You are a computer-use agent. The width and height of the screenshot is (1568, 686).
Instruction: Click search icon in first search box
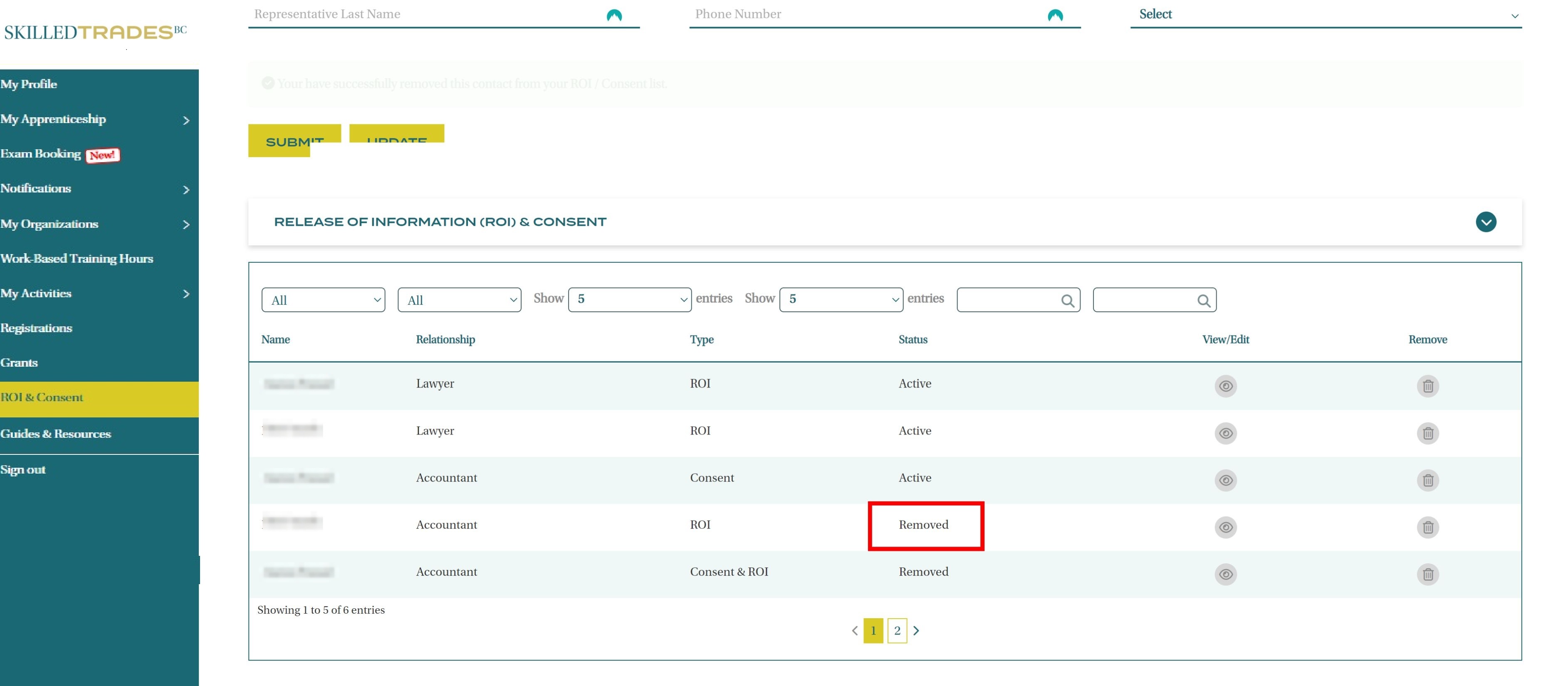(1067, 301)
